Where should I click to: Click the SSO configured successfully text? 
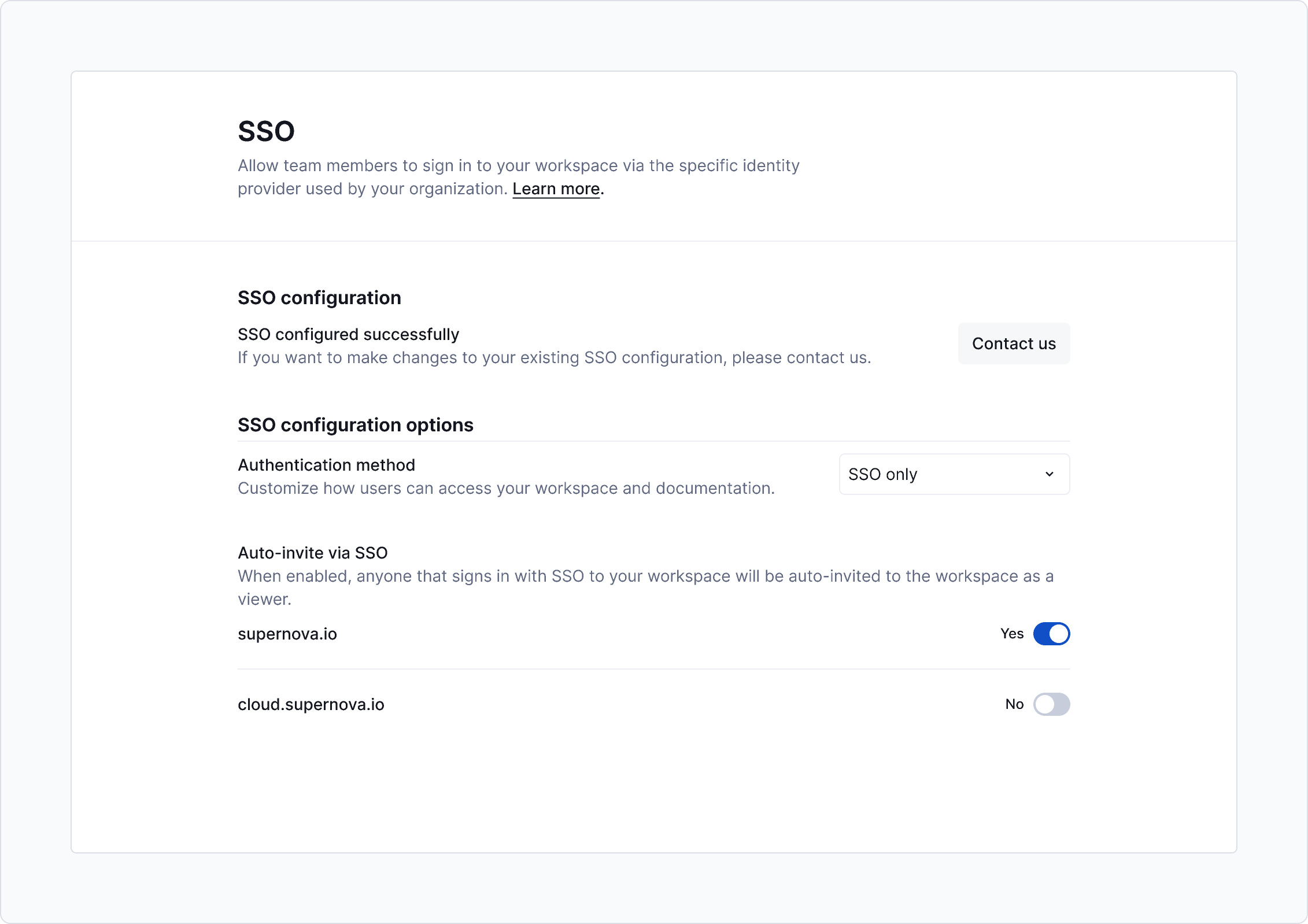[348, 334]
